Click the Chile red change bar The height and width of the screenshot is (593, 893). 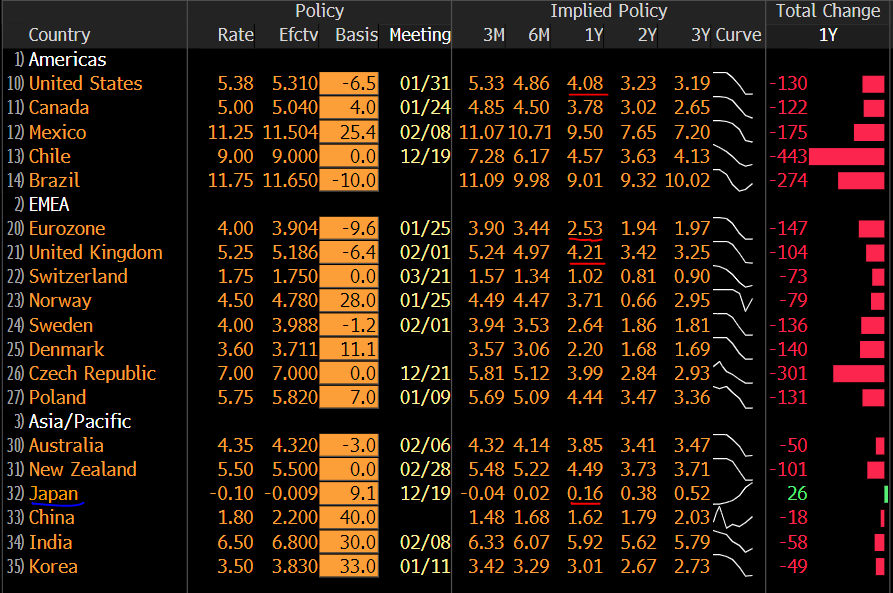(846, 156)
